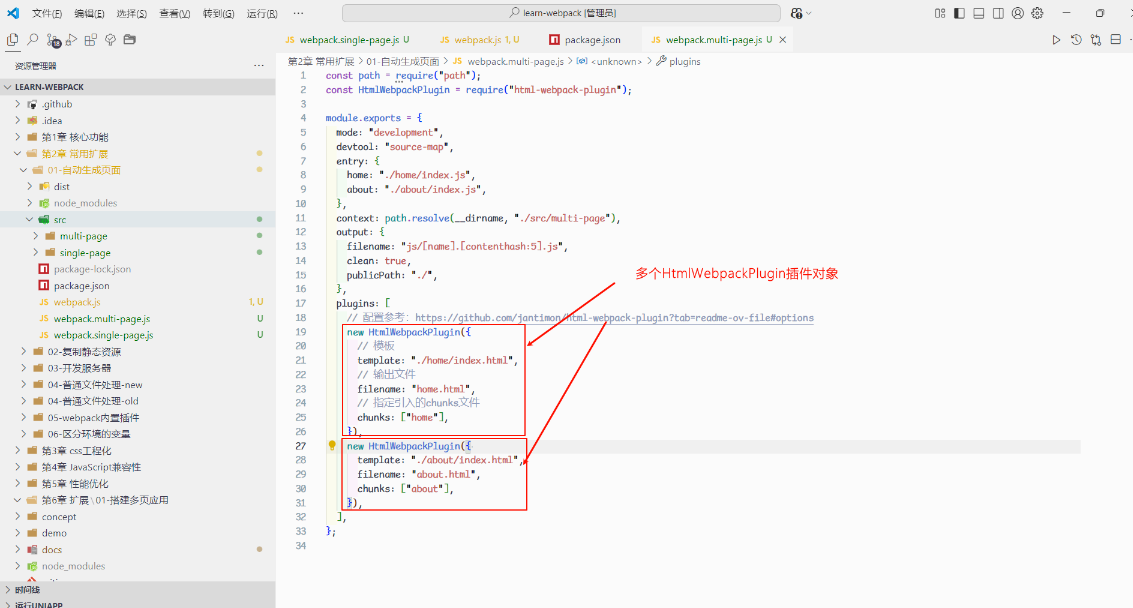This screenshot has height=608, width=1133.
Task: Open the 运行(R) menu
Action: pos(262,14)
